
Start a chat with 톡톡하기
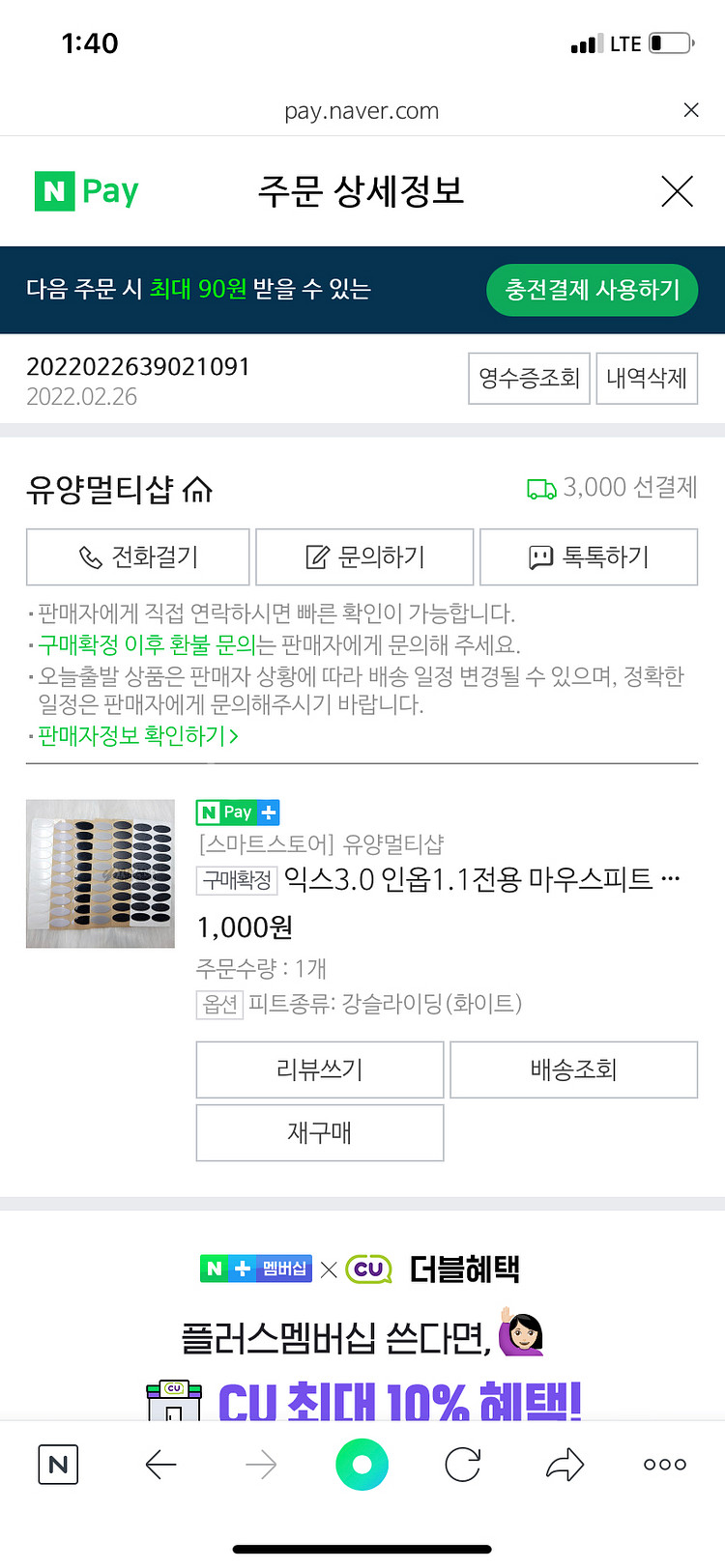coord(589,556)
